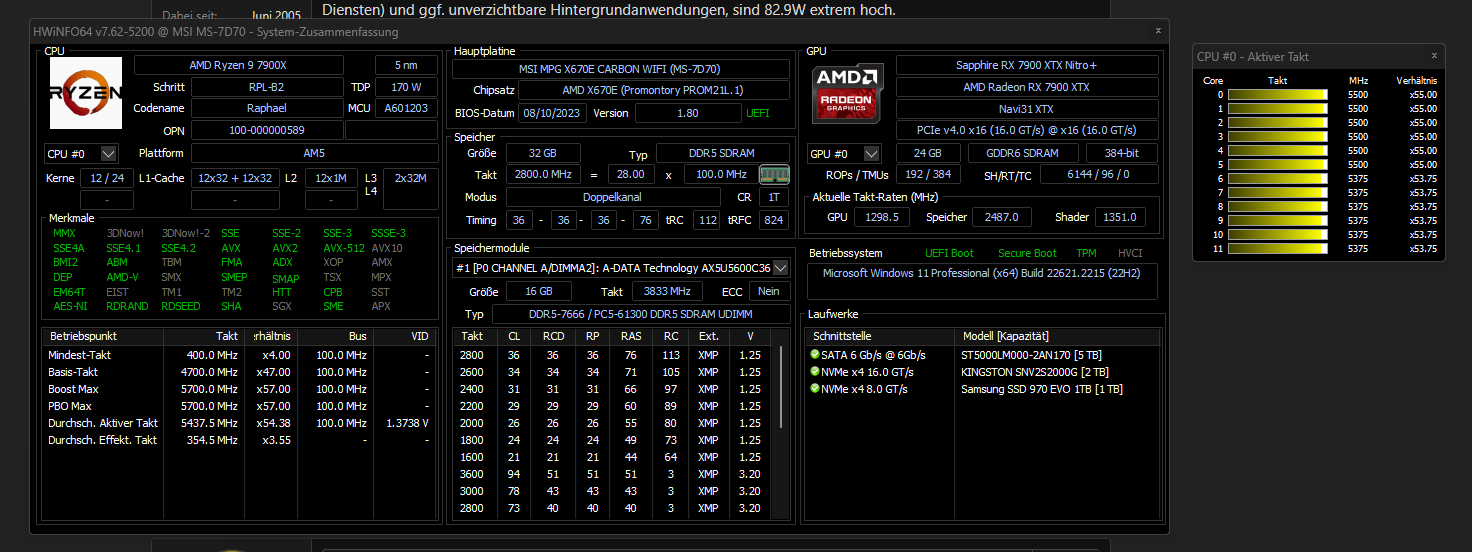
Task: Click the RCD column header in timing table
Action: point(553,336)
